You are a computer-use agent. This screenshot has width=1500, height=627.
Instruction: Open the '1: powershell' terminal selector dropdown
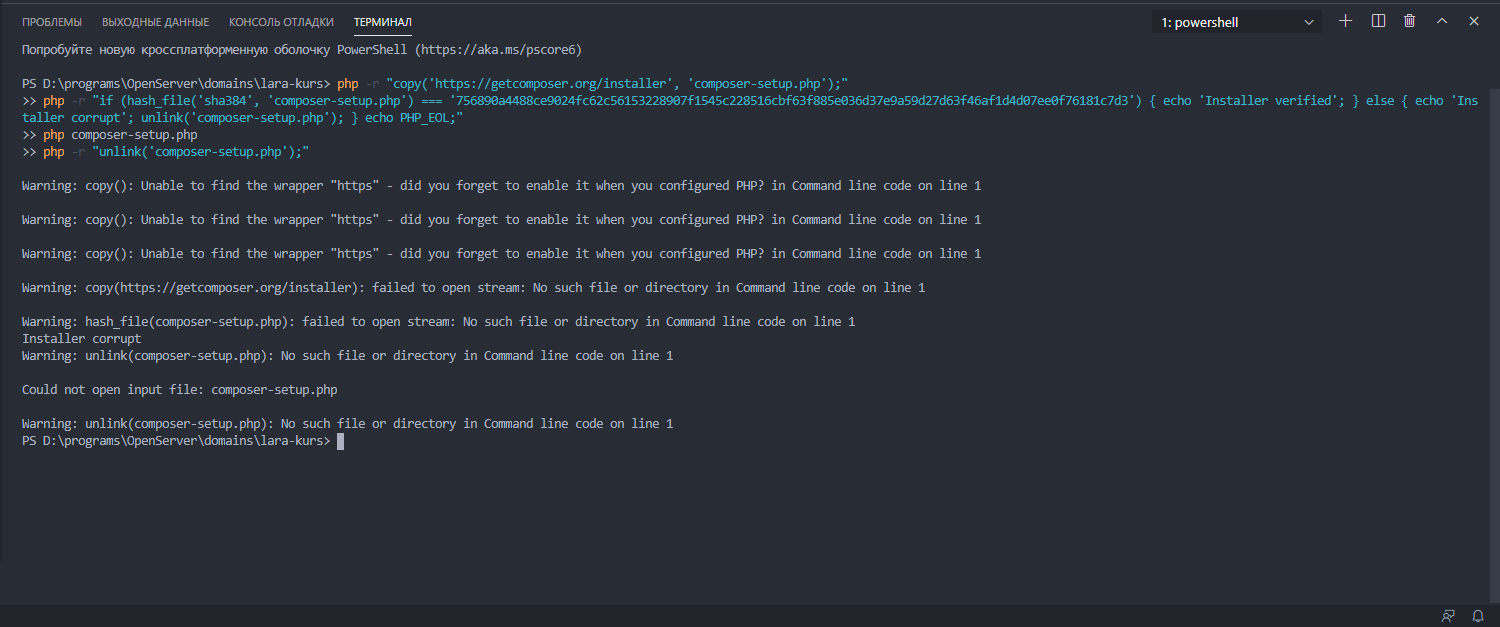(x=1238, y=22)
